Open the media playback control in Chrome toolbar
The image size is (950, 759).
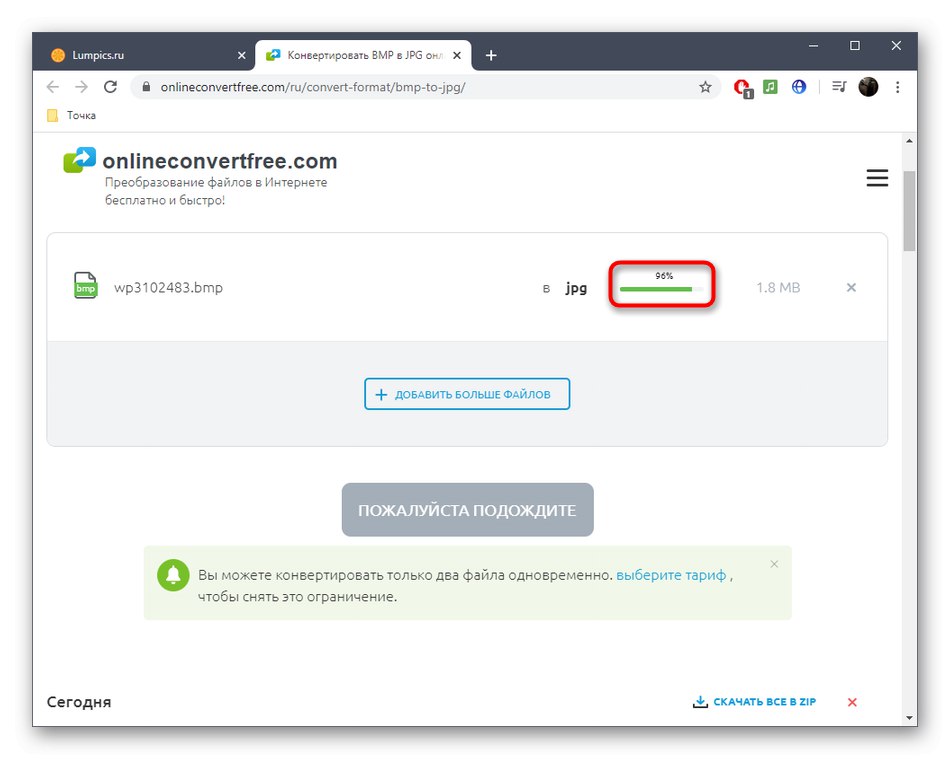tap(839, 87)
